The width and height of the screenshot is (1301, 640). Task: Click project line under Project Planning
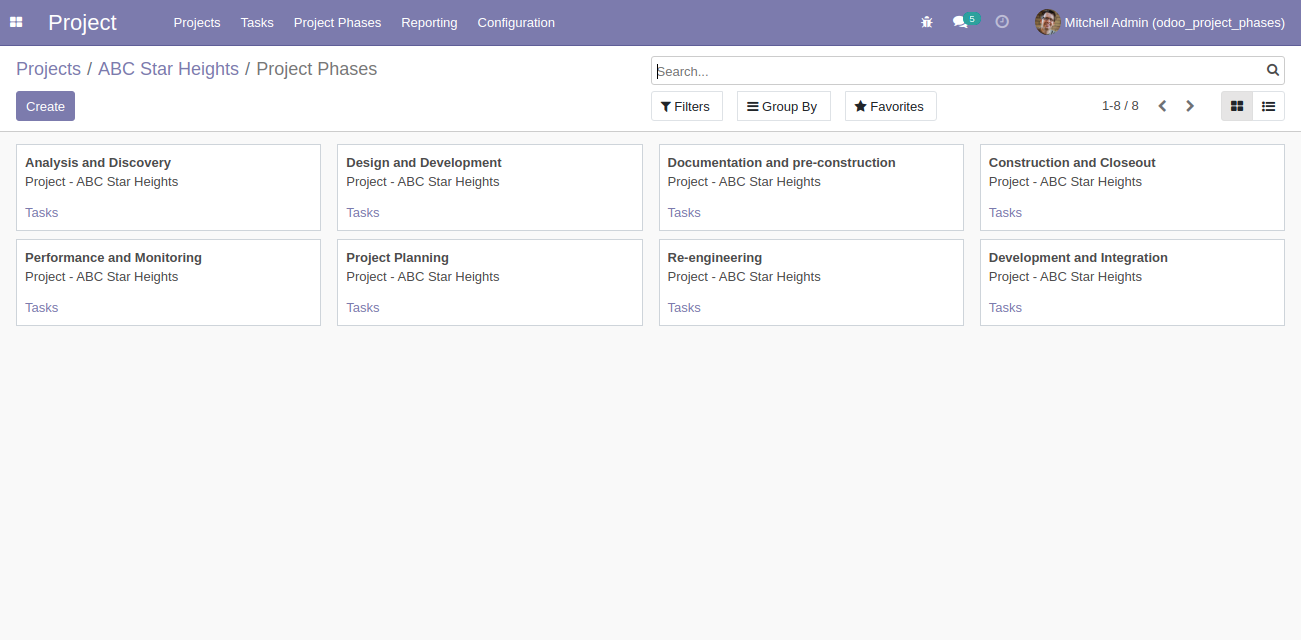pyautogui.click(x=423, y=277)
